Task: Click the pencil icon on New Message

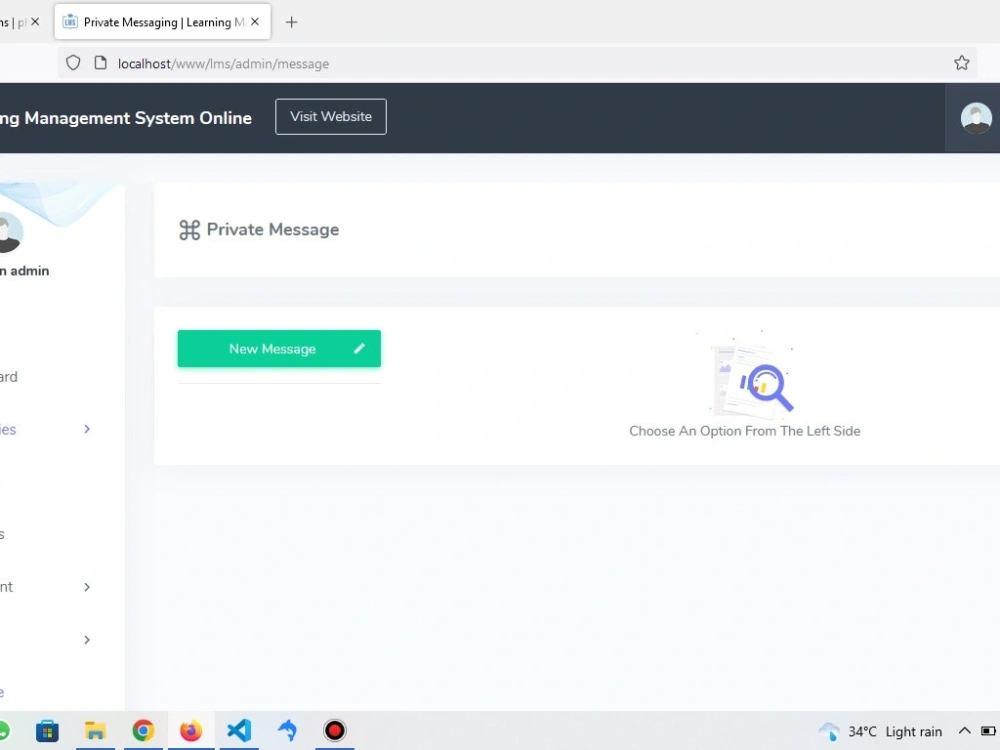Action: coord(359,348)
